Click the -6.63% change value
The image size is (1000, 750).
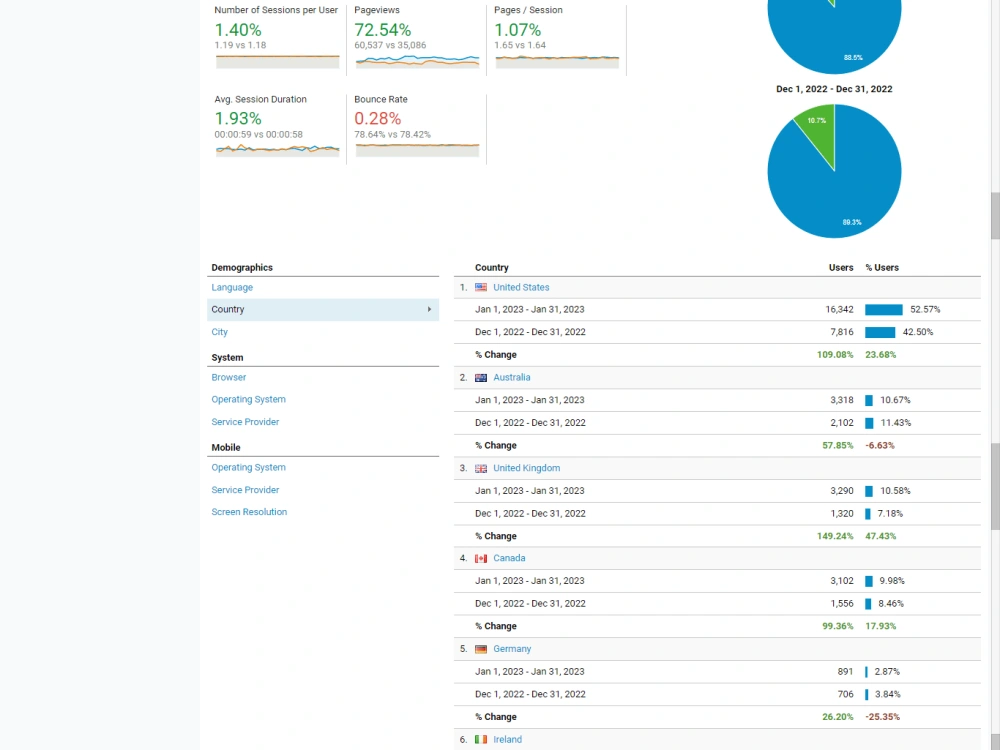(880, 446)
